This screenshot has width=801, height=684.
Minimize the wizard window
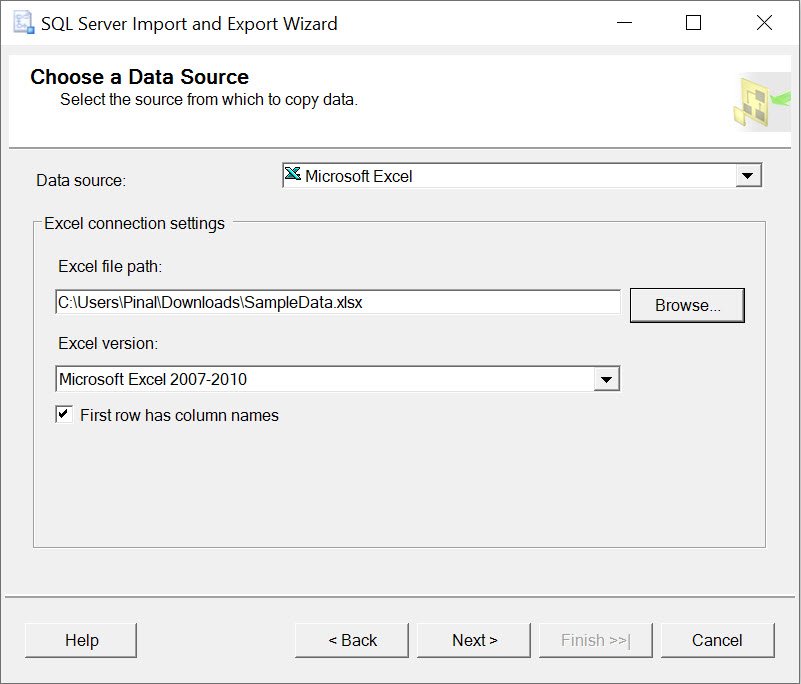point(624,23)
